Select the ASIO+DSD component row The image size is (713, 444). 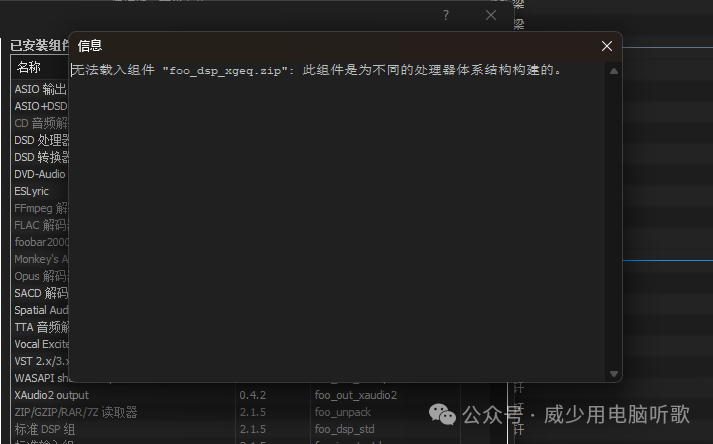[40, 106]
